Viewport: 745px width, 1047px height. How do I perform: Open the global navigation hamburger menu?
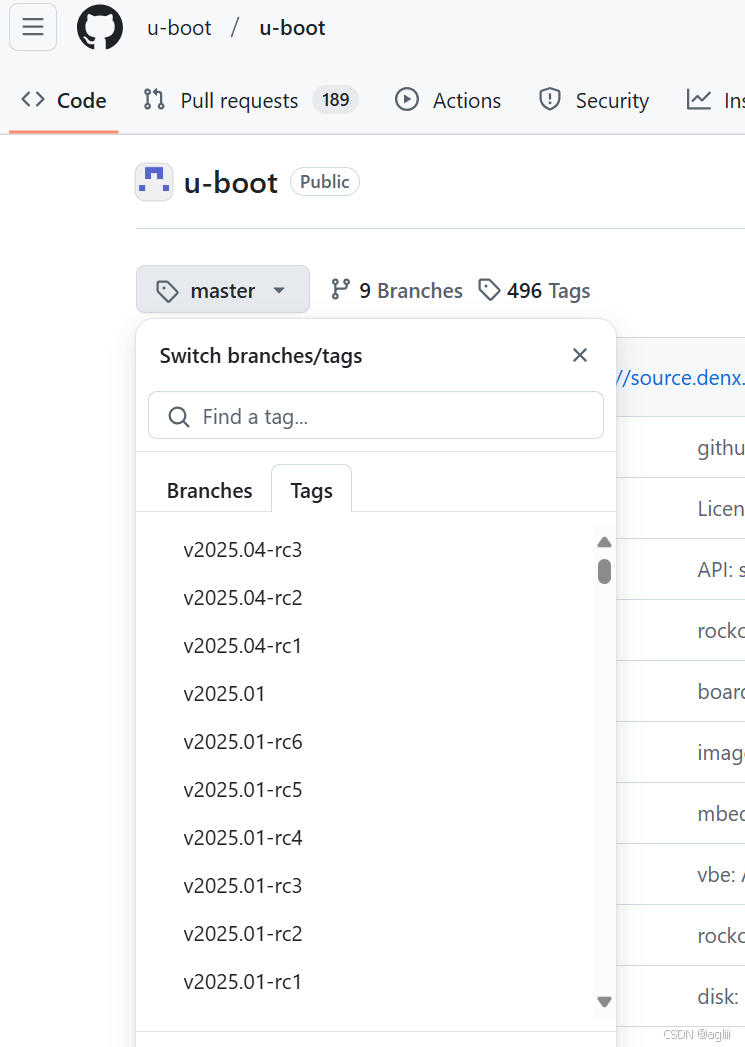(x=33, y=27)
